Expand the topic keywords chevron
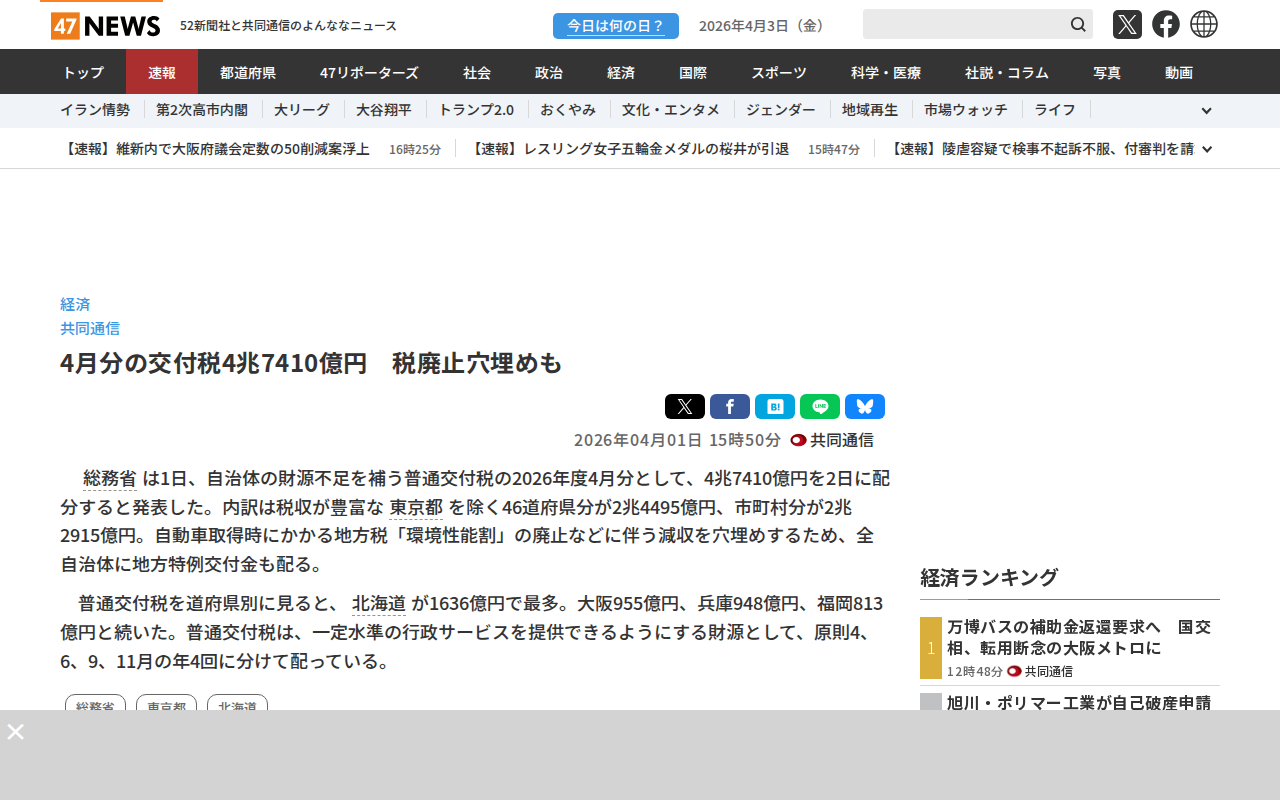 click(1206, 111)
